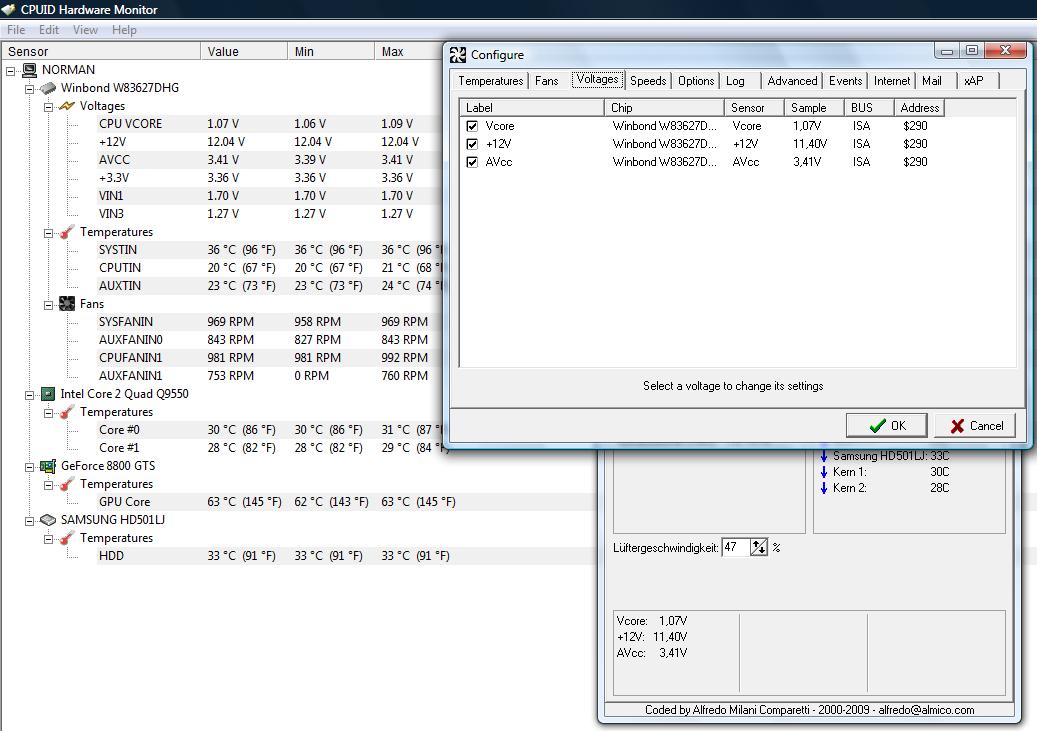The height and width of the screenshot is (731, 1037).
Task: Click the thermometer icon under Intel Core 2 Quad
Action: click(x=67, y=412)
